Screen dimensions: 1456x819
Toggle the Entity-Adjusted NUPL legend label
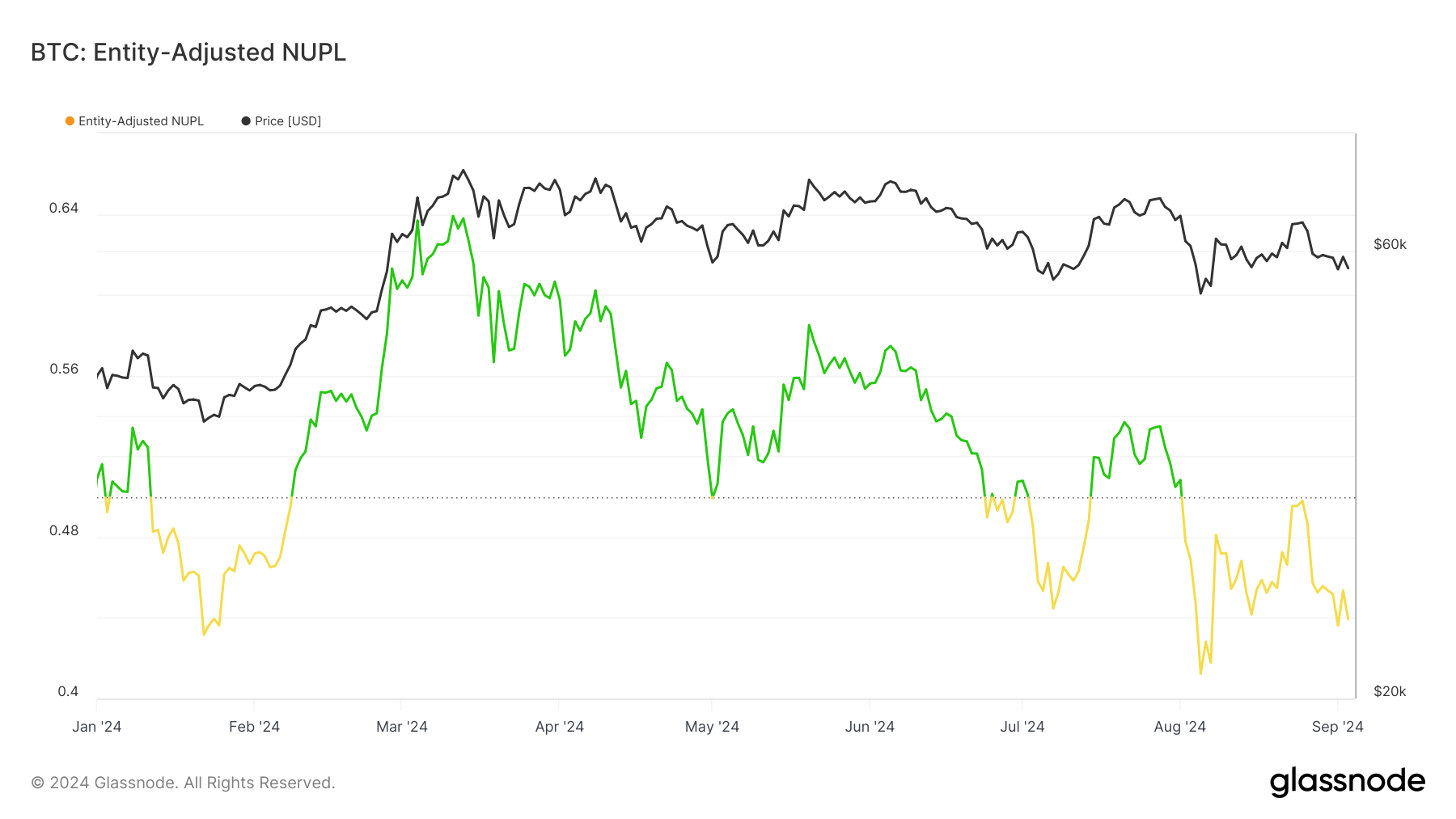coord(141,121)
